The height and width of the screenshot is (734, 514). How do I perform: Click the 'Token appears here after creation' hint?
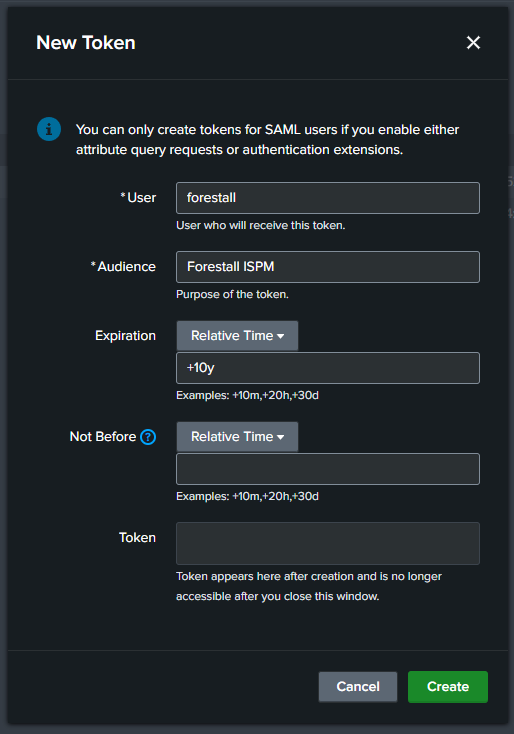pyautogui.click(x=309, y=586)
